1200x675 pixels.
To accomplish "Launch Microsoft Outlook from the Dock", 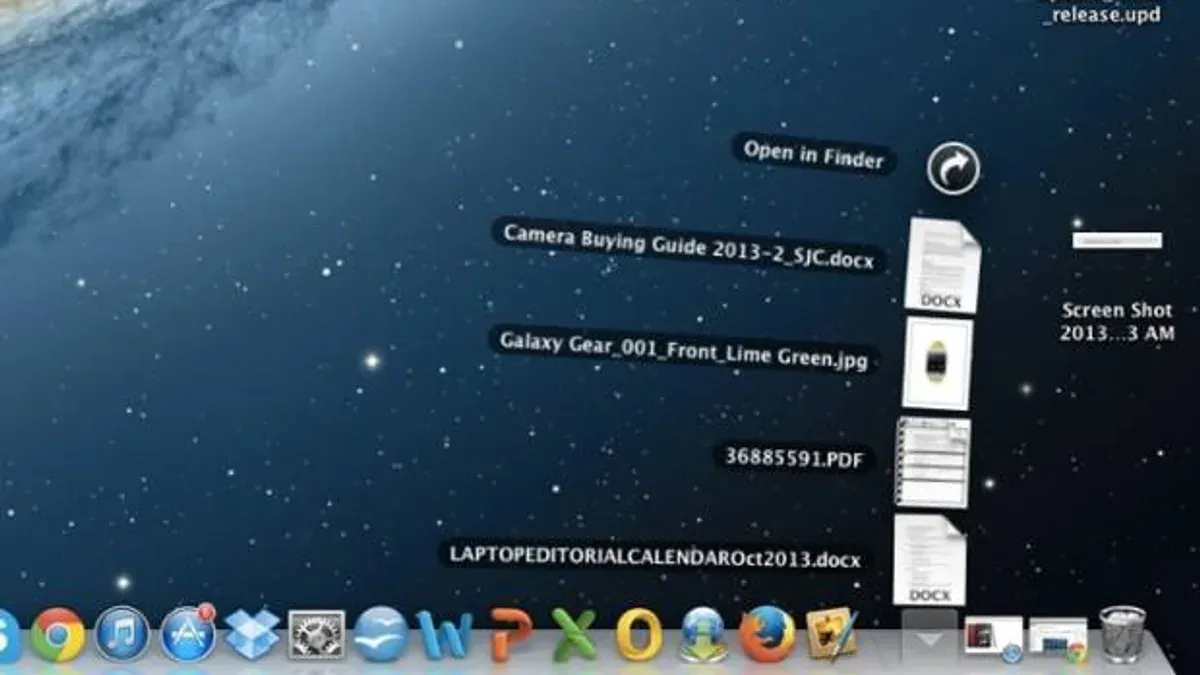I will (639, 635).
